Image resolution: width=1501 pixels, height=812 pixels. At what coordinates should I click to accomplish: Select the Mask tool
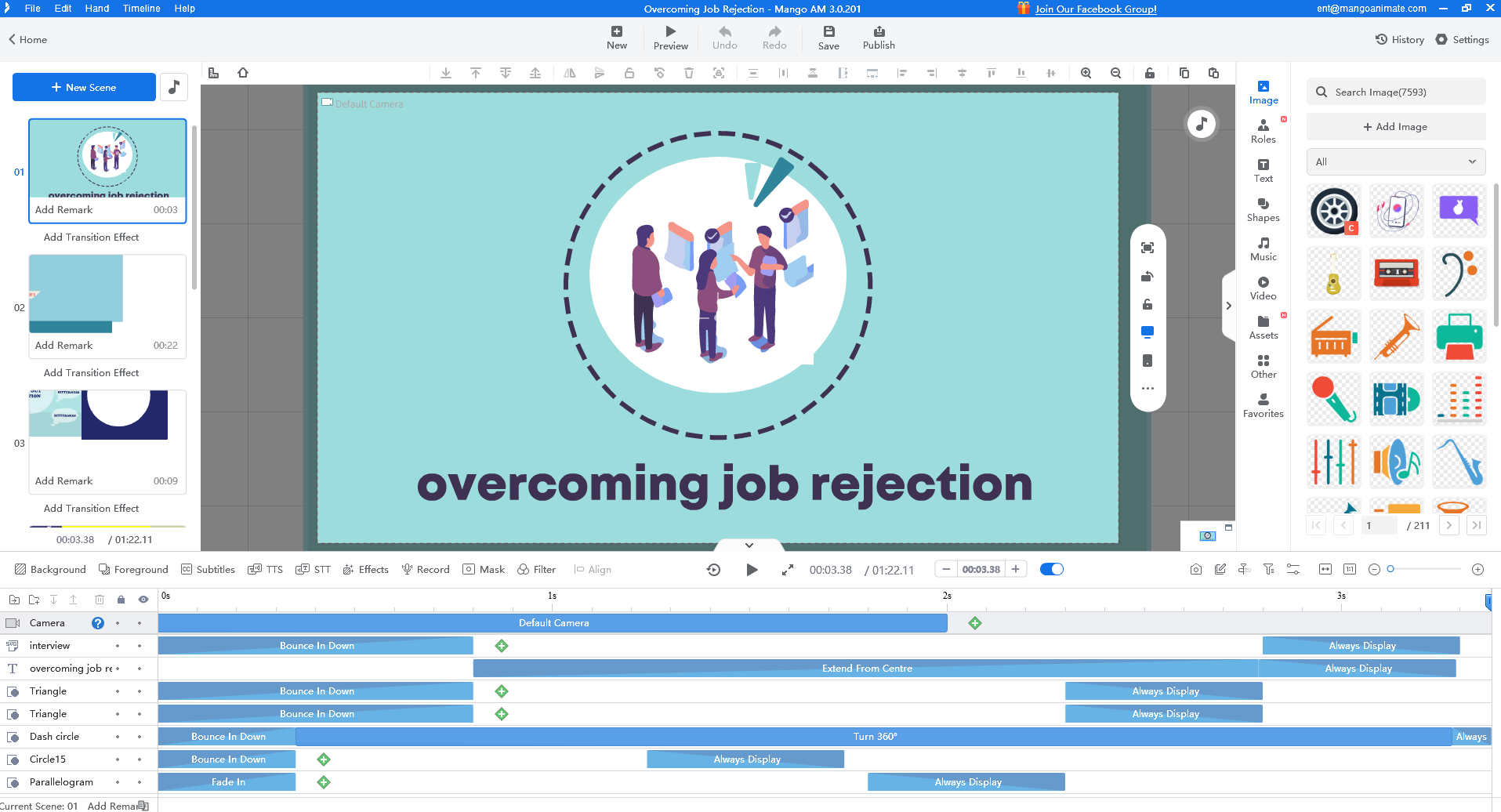[x=483, y=569]
